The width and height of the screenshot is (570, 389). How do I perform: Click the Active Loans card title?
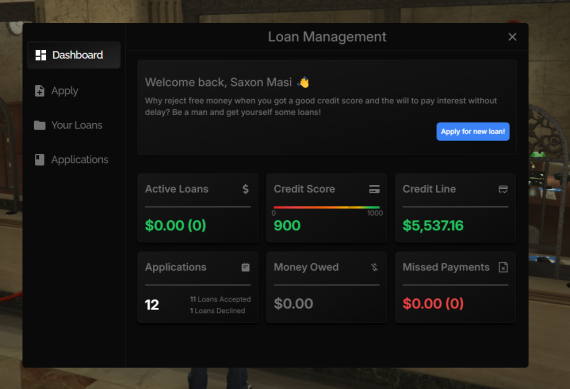[x=177, y=189]
